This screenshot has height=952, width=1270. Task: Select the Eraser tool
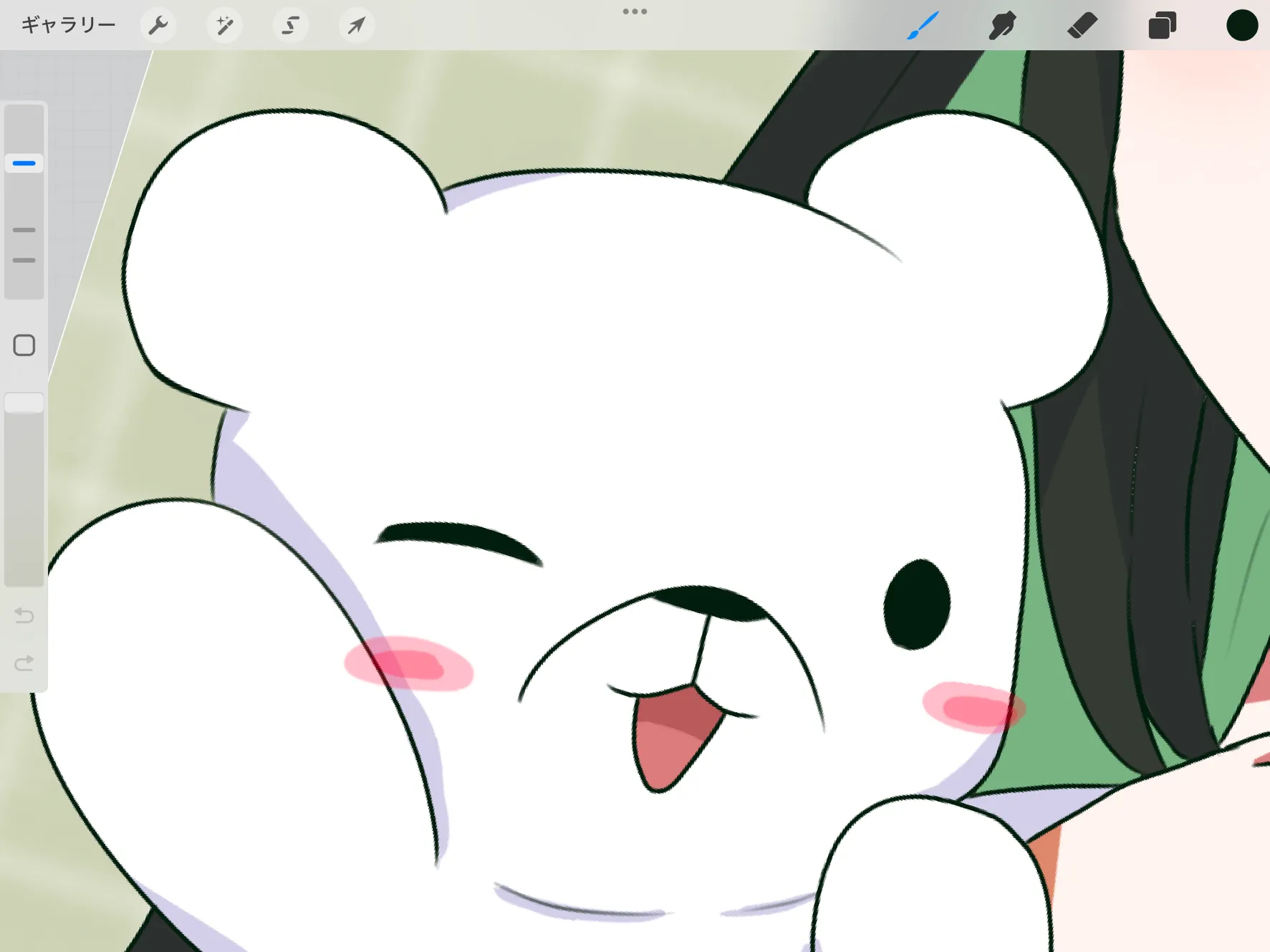(x=1082, y=26)
